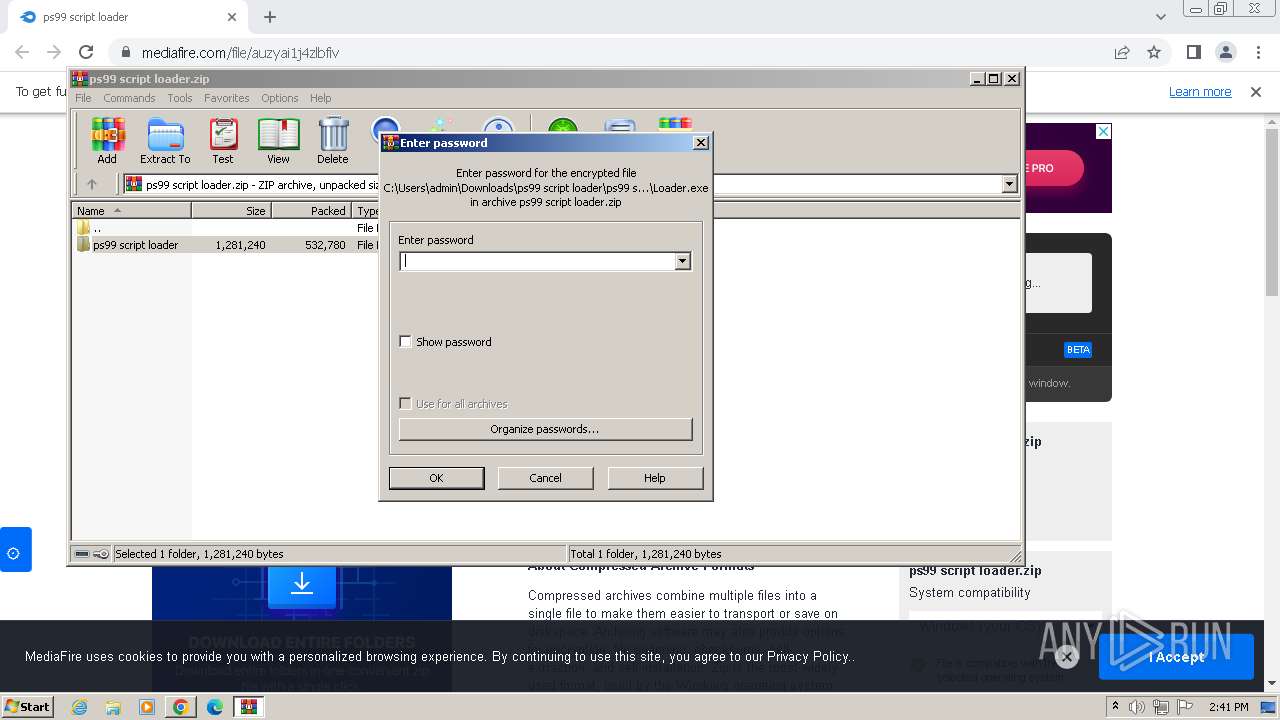1280x720 pixels.
Task: Click the blue gear widget at left edge
Action: pos(14,550)
